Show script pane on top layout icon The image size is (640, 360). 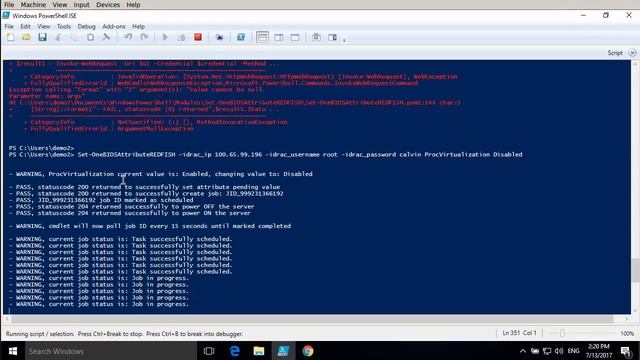tap(262, 37)
